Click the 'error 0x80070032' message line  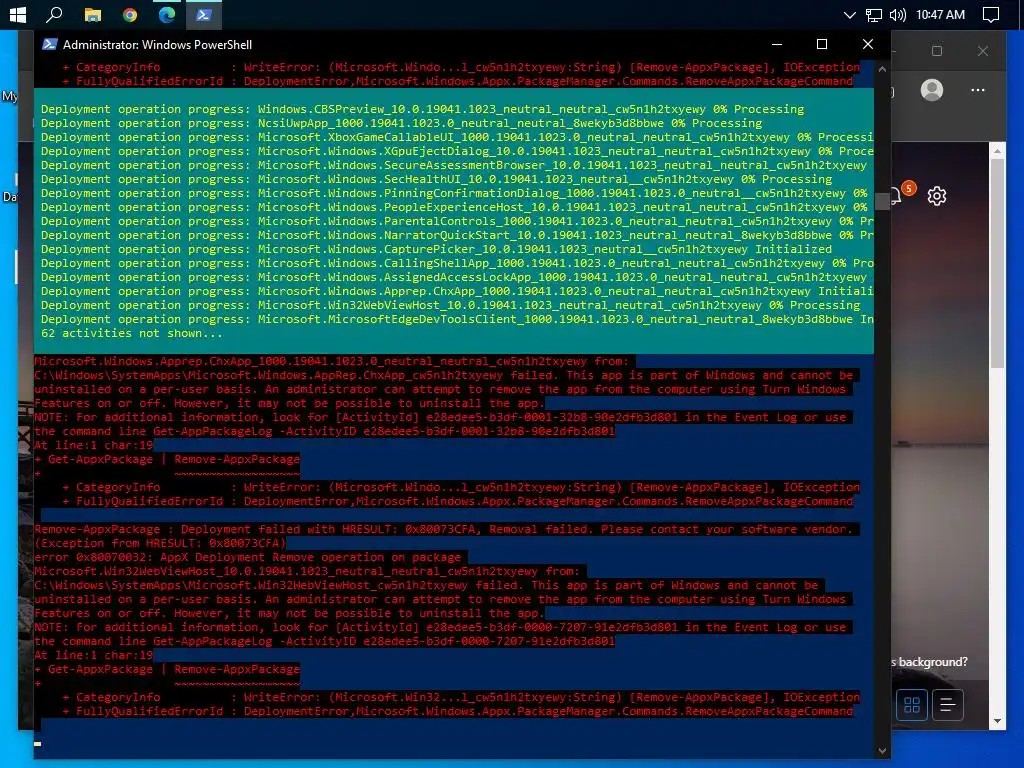[x=248, y=557]
